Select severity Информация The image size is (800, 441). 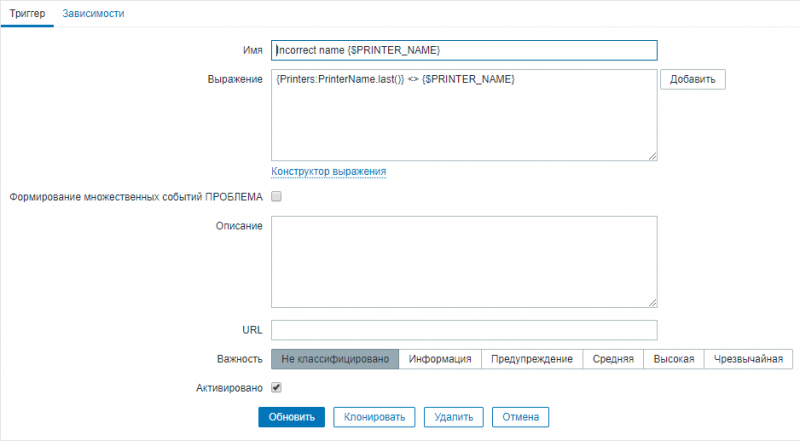coord(440,359)
